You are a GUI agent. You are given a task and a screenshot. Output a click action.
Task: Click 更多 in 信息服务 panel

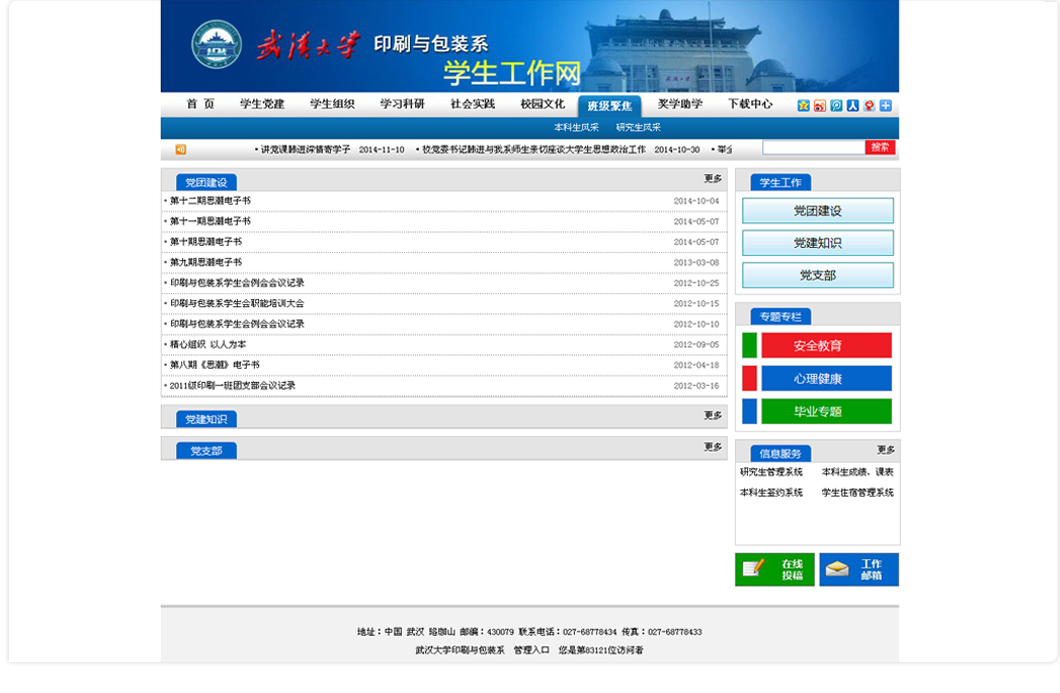(x=886, y=450)
